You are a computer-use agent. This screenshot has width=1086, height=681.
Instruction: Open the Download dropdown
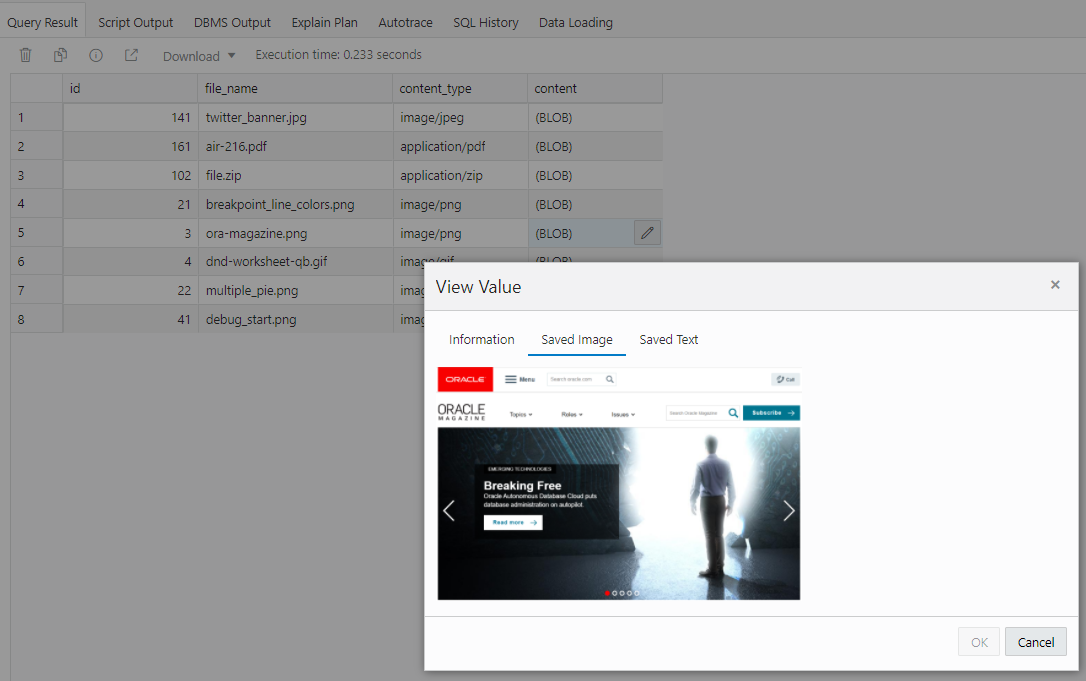click(199, 56)
